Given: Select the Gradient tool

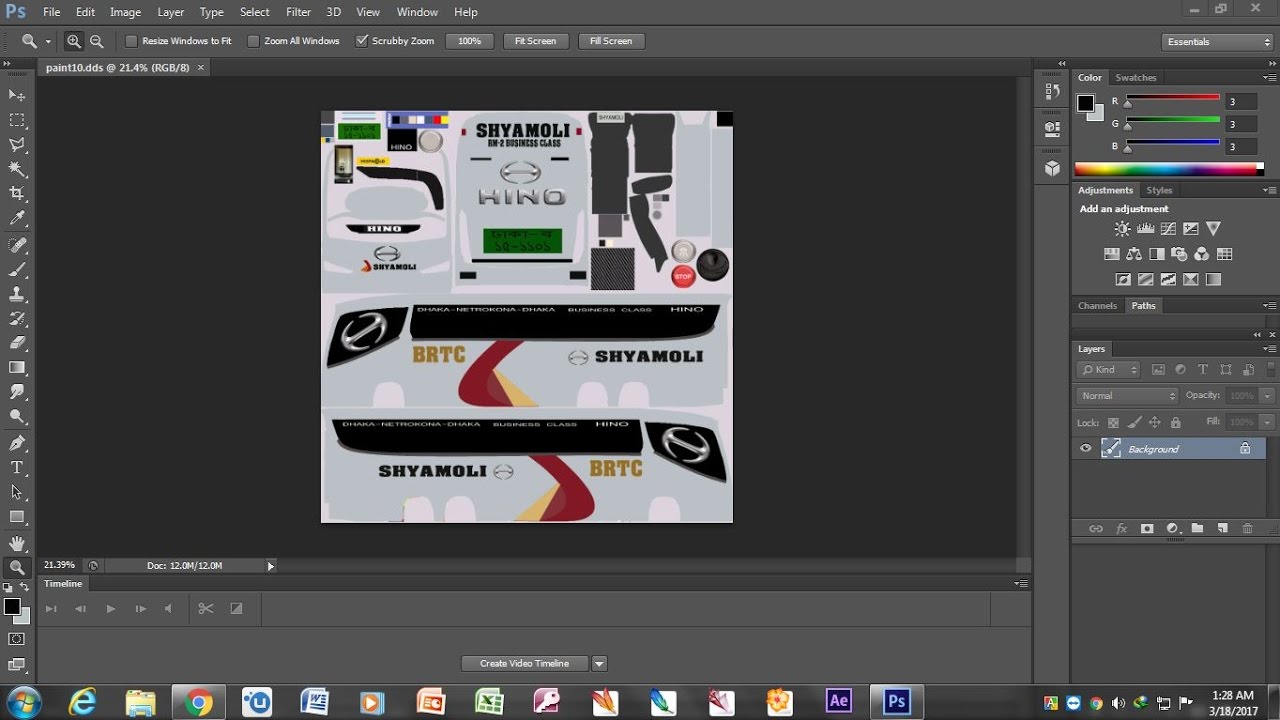Looking at the screenshot, I should tap(17, 368).
